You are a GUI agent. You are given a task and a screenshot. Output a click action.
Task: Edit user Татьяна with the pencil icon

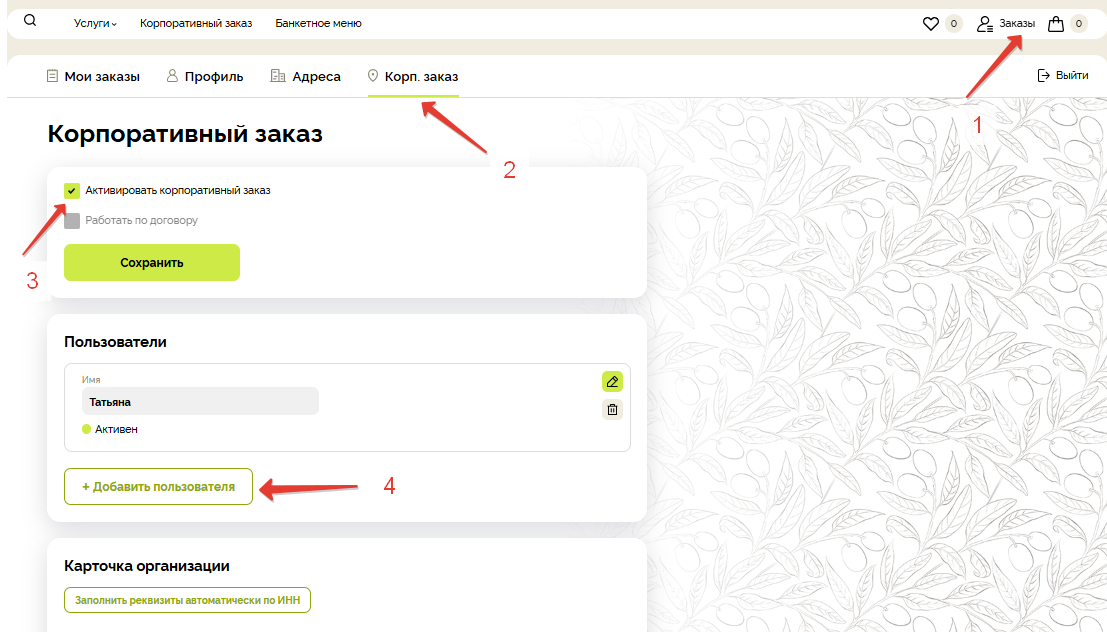click(612, 381)
